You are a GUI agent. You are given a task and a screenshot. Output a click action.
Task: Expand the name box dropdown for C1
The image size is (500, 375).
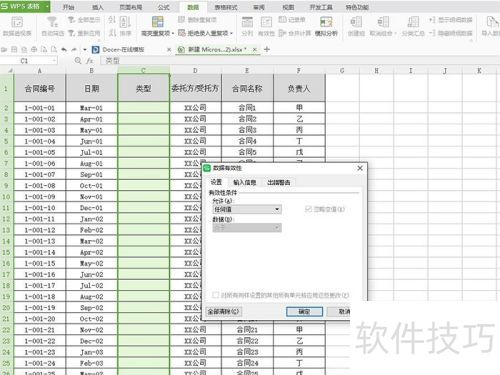tap(54, 61)
